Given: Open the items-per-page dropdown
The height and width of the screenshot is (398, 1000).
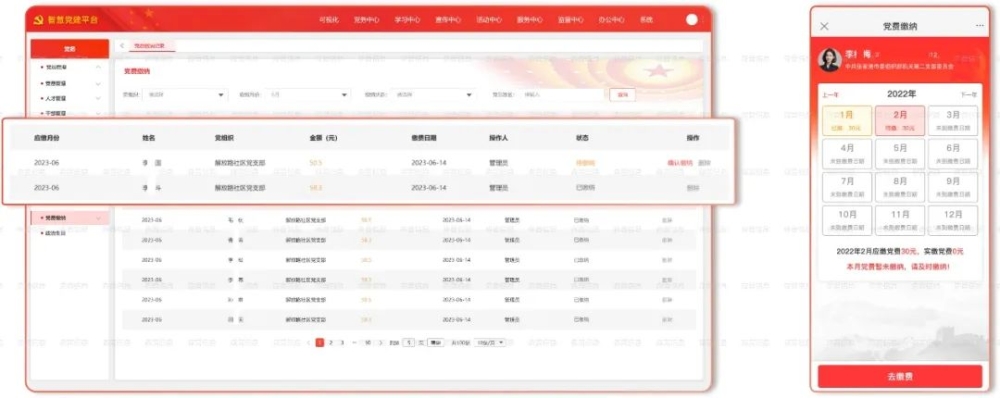Looking at the screenshot, I should (490, 343).
